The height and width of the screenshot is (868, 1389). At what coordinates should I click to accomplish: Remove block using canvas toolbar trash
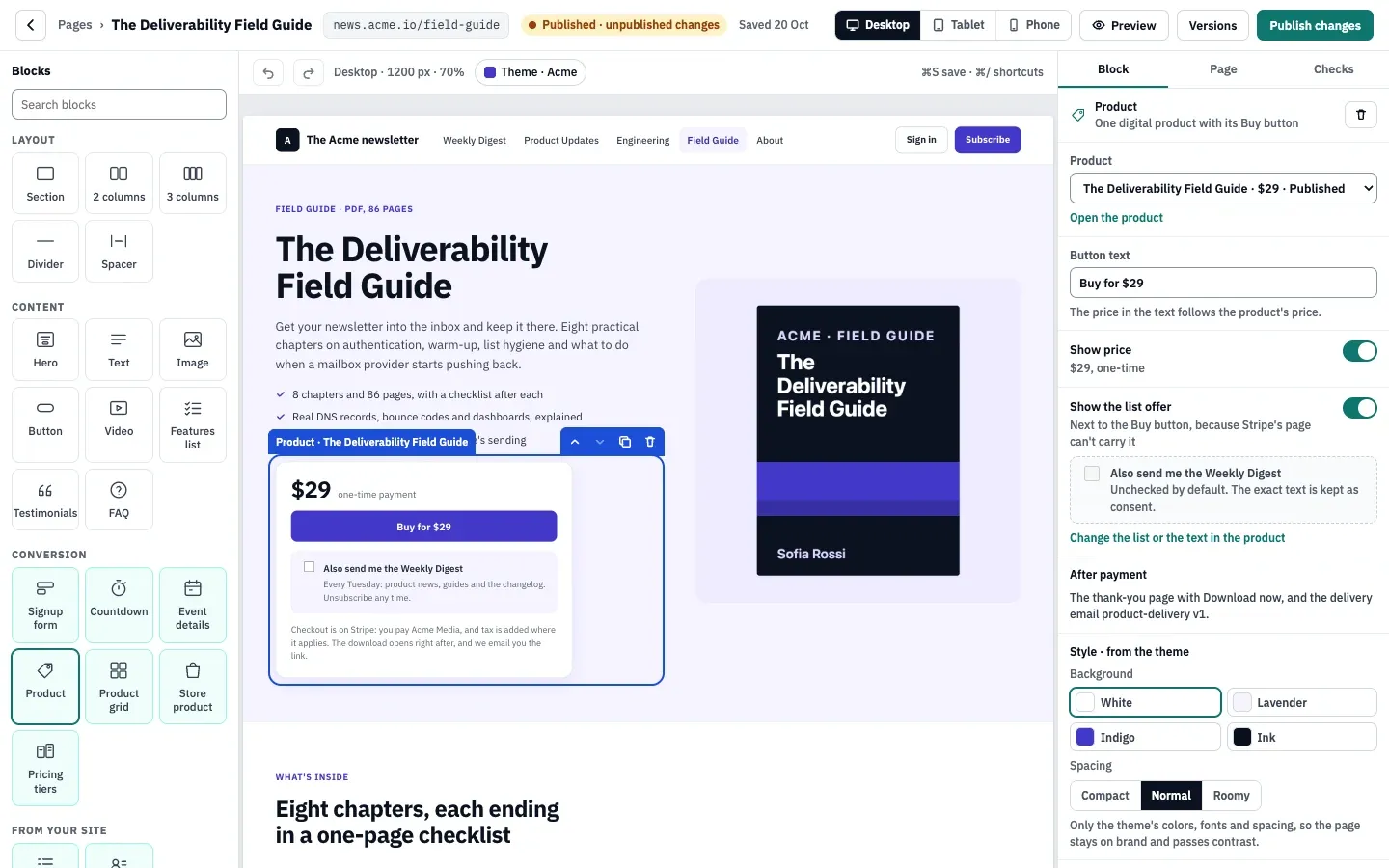[x=650, y=442]
